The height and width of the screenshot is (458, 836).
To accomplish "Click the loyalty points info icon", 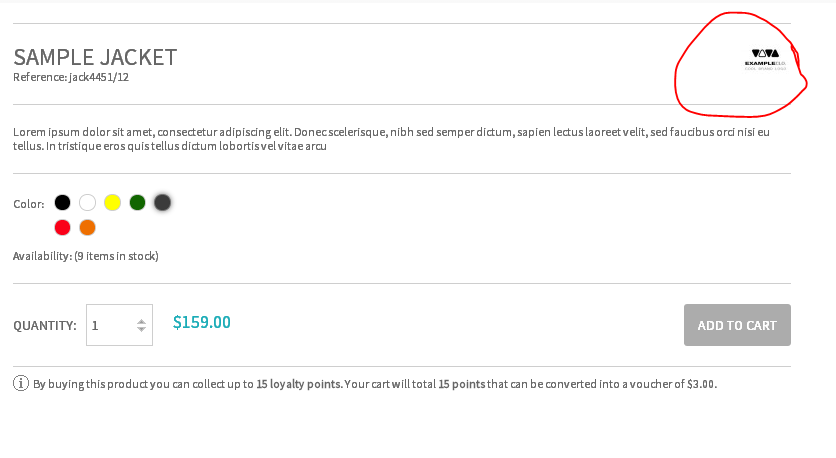I will coord(21,383).
